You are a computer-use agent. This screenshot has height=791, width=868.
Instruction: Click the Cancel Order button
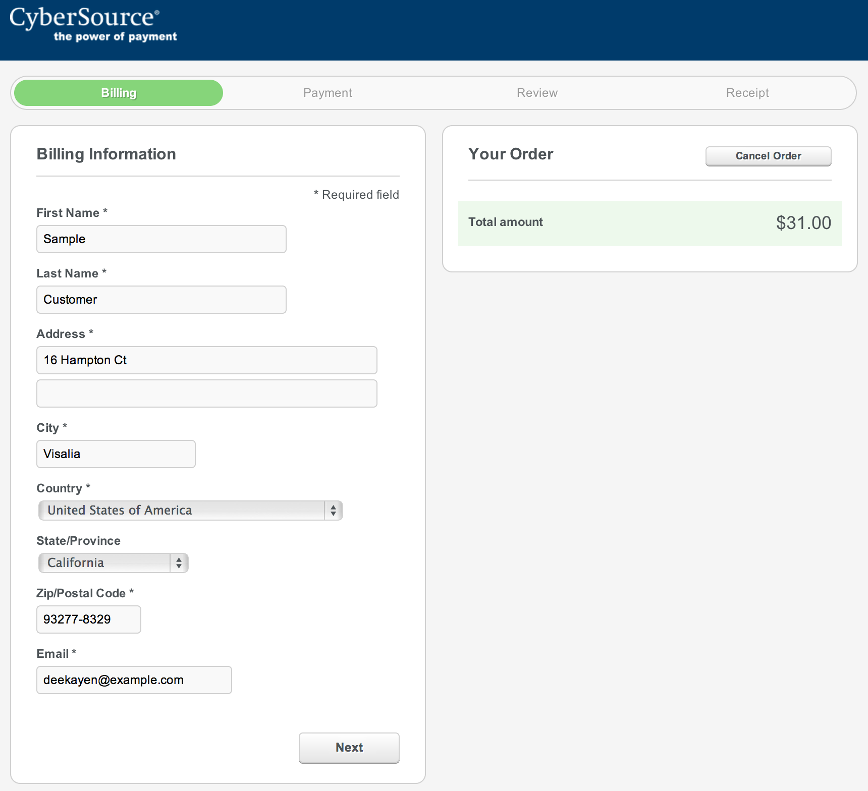(x=768, y=156)
